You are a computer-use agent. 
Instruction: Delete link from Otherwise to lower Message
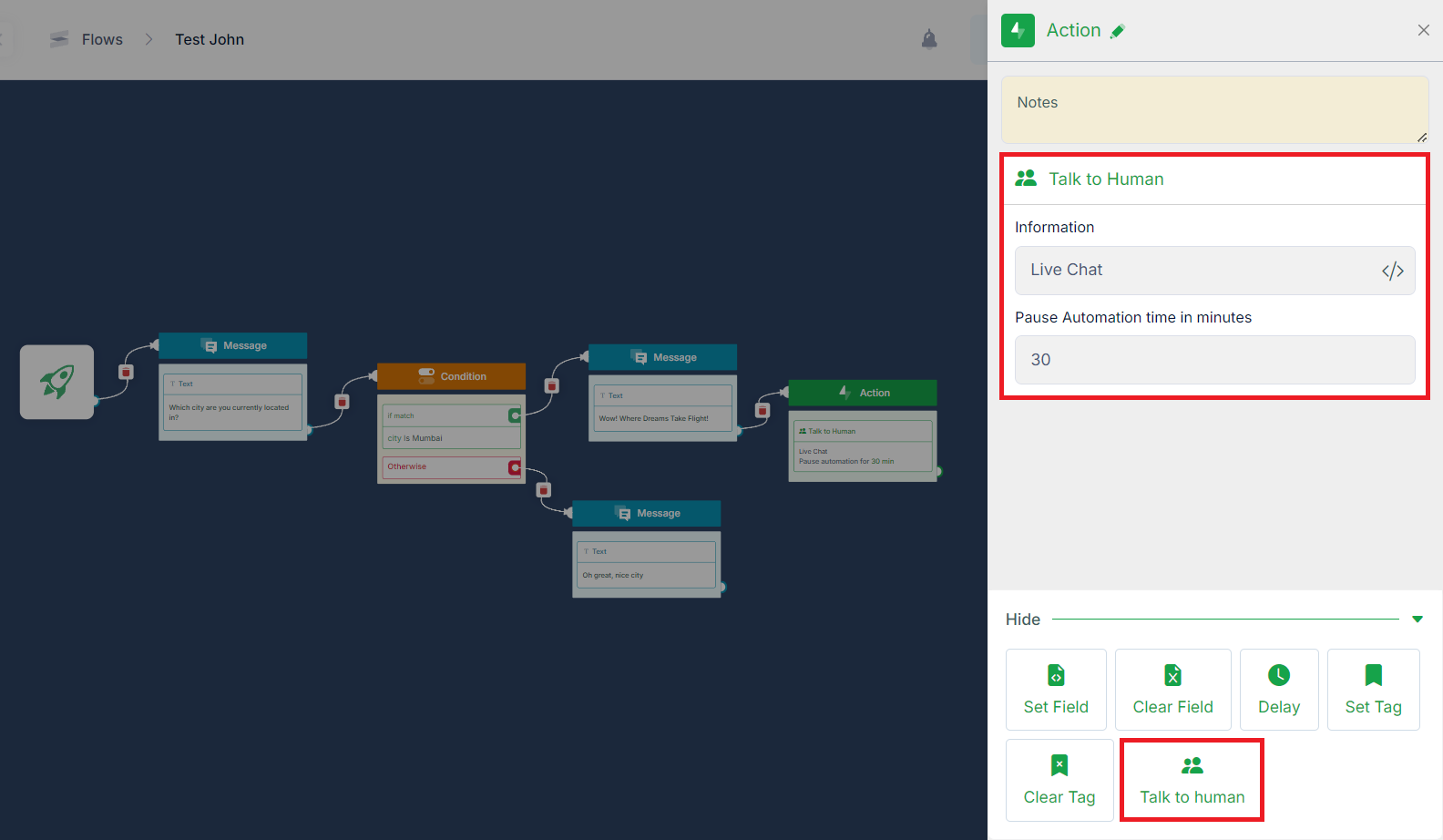tap(544, 490)
